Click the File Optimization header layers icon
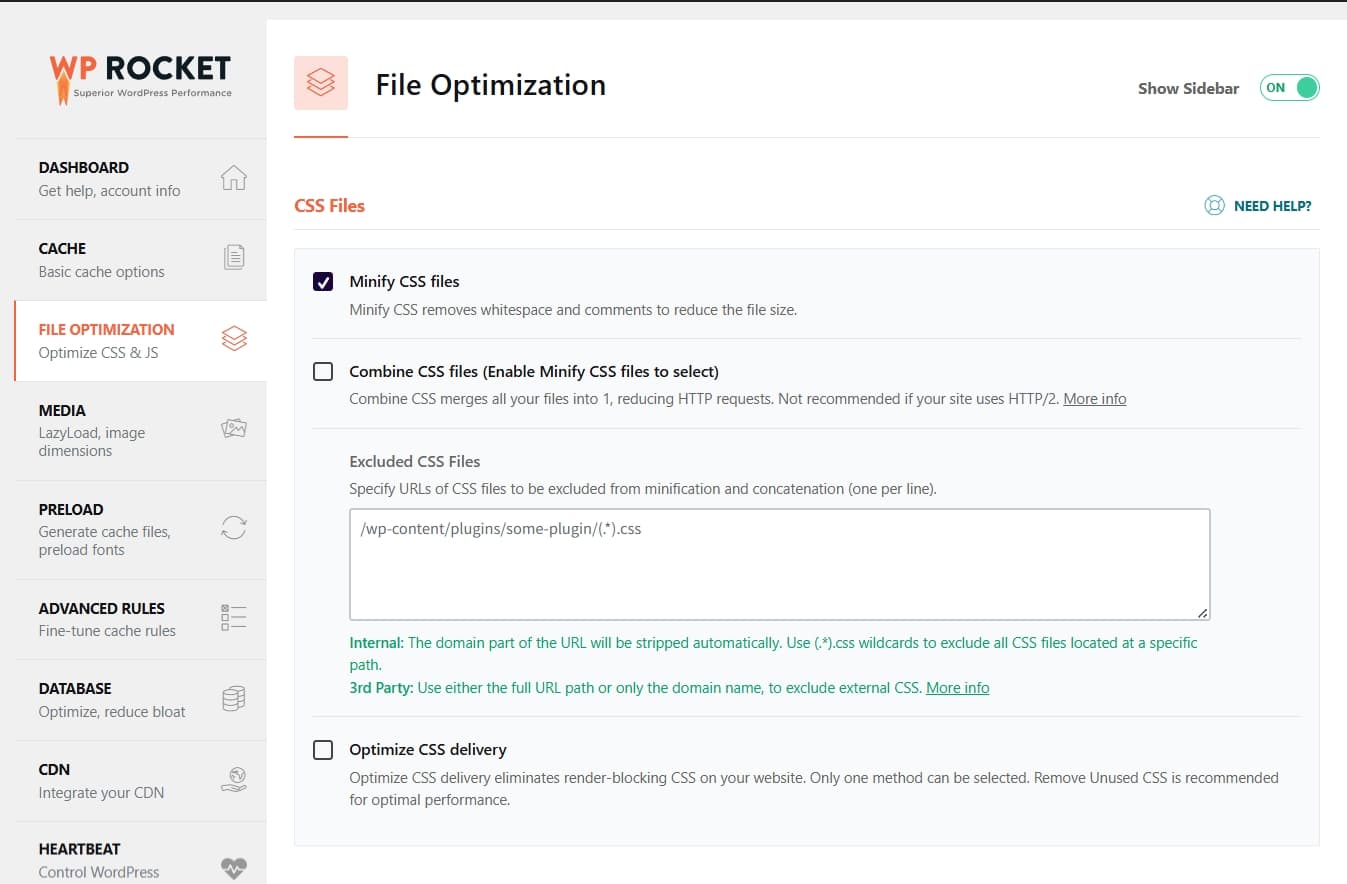This screenshot has height=884, width=1347. [321, 83]
